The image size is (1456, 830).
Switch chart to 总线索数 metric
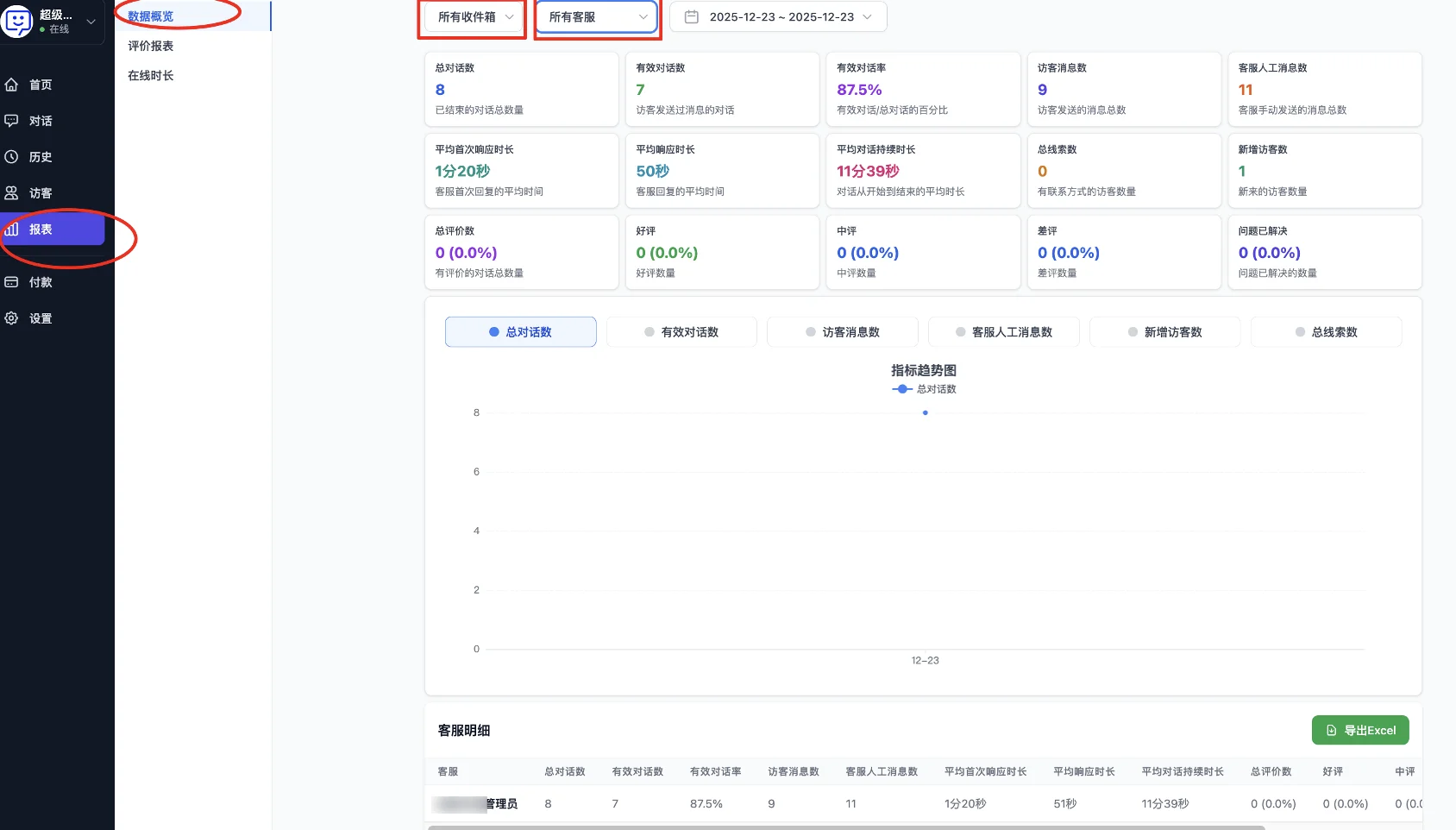pos(1326,331)
